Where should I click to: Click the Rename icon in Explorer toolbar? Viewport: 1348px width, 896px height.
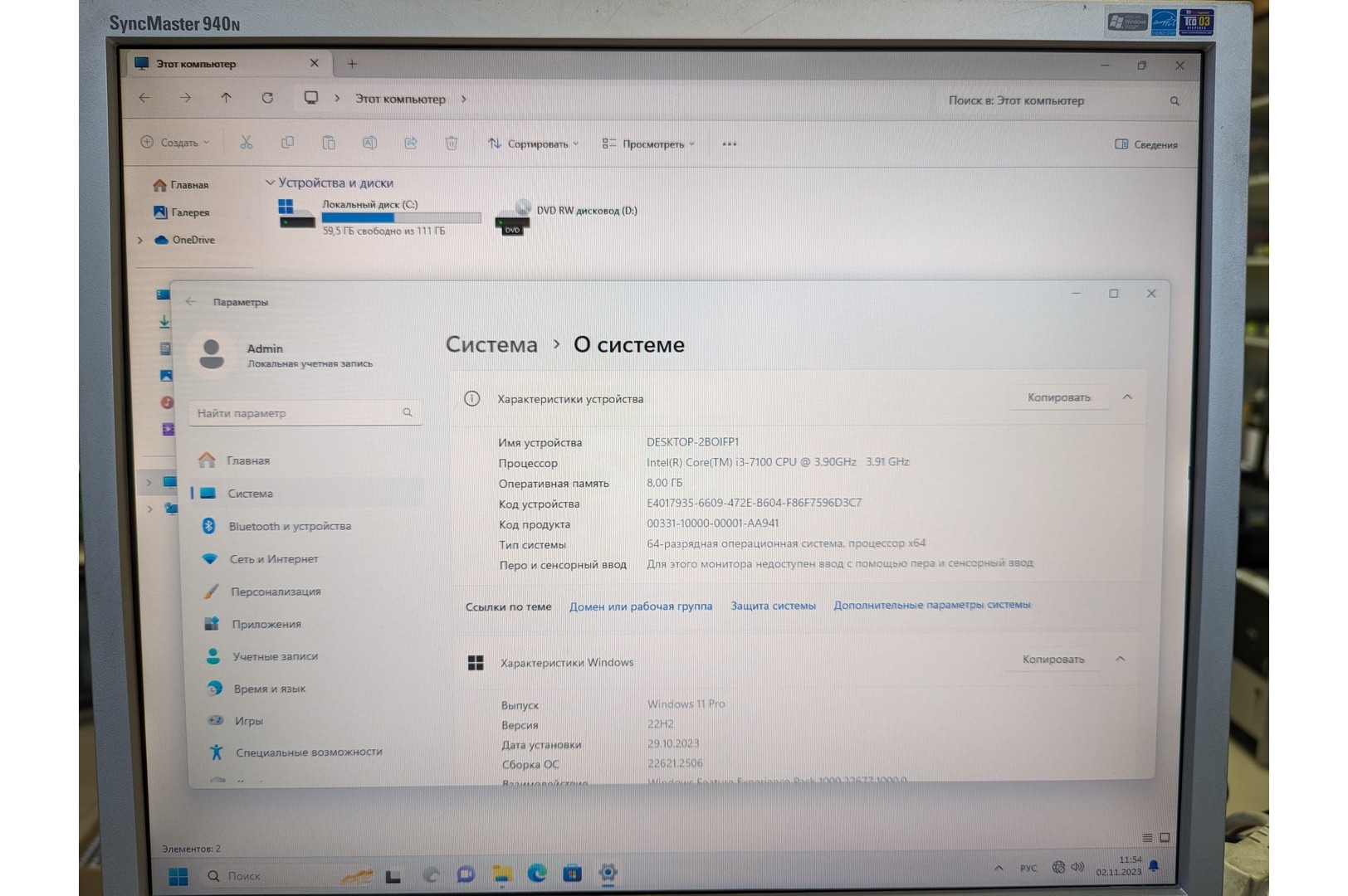coord(369,143)
